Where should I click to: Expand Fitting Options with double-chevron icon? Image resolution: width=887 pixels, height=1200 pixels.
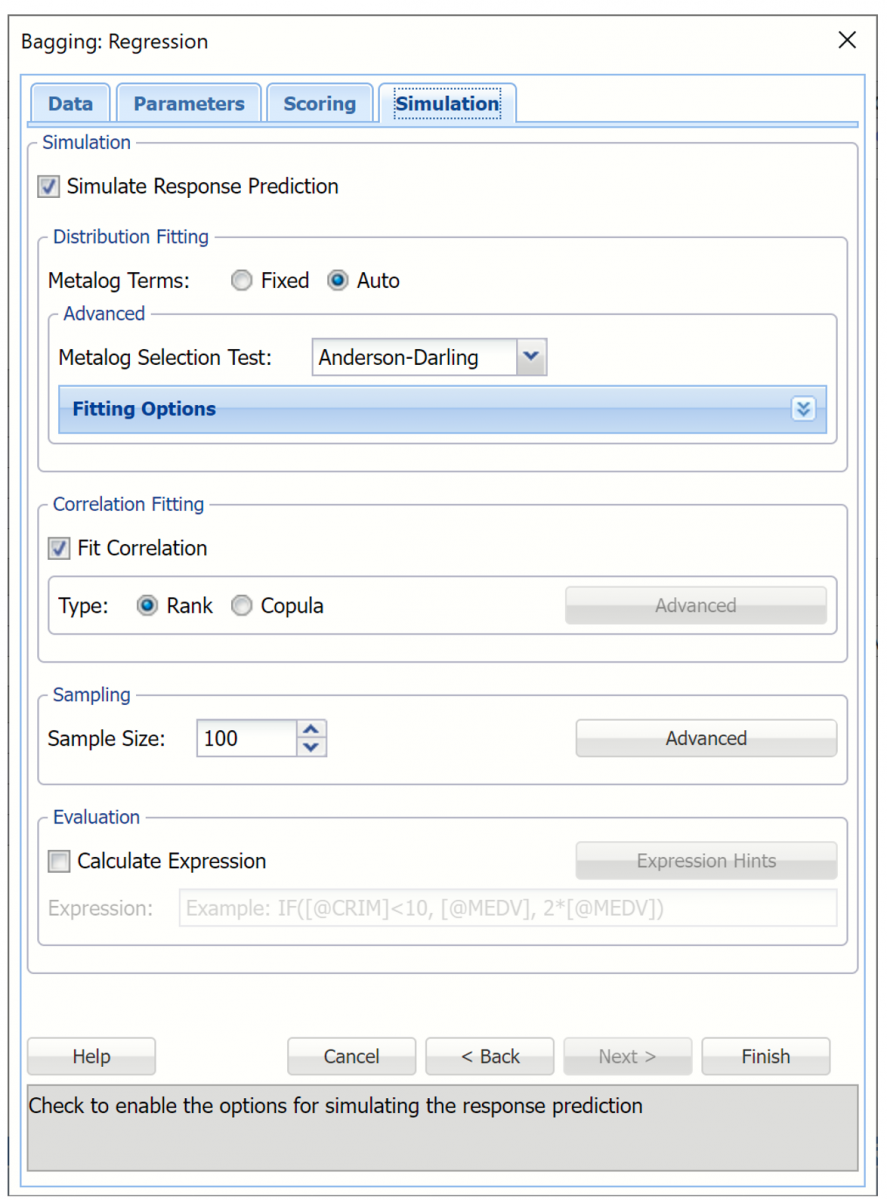tap(803, 409)
